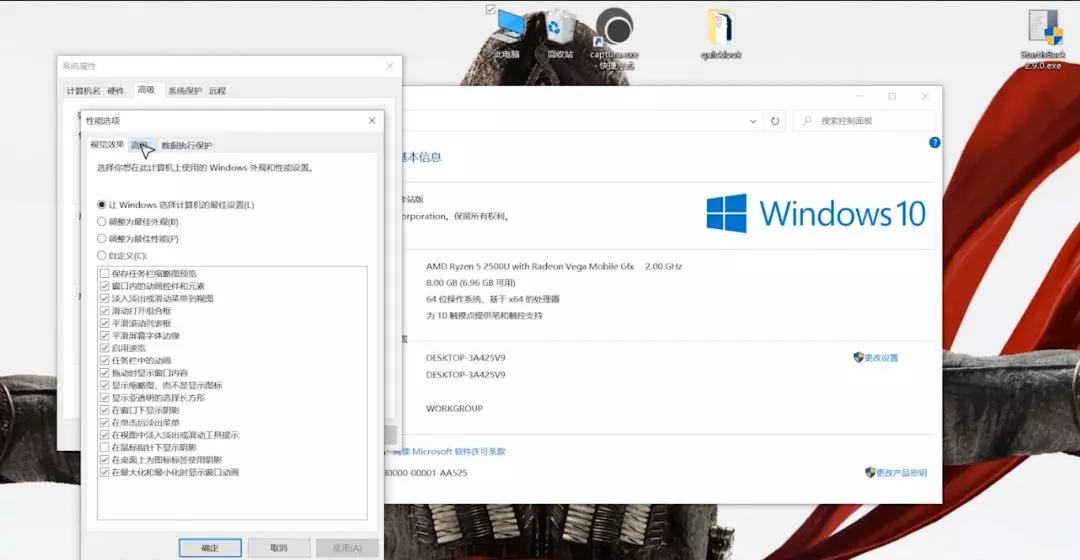Switch to 高级 tab in 性能选项
This screenshot has height=560, width=1080.
point(141,145)
